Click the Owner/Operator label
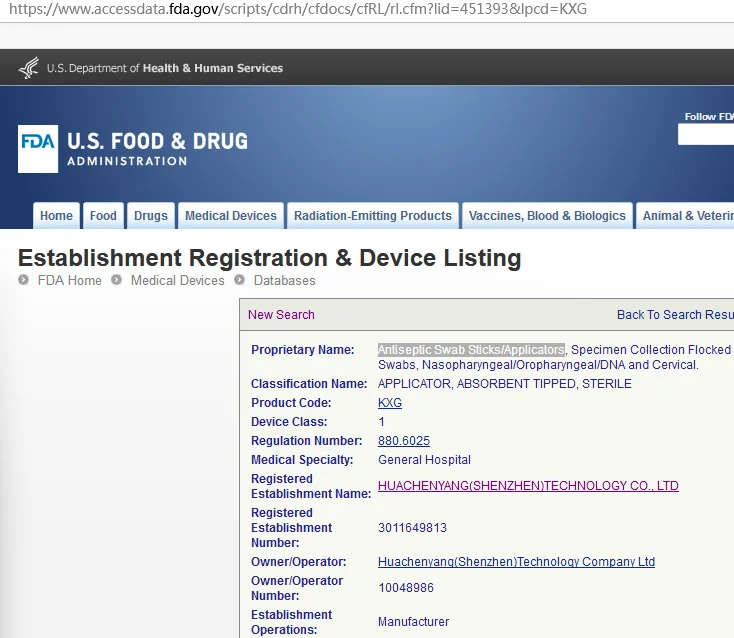Screen dimensions: 734x638 click(298, 562)
